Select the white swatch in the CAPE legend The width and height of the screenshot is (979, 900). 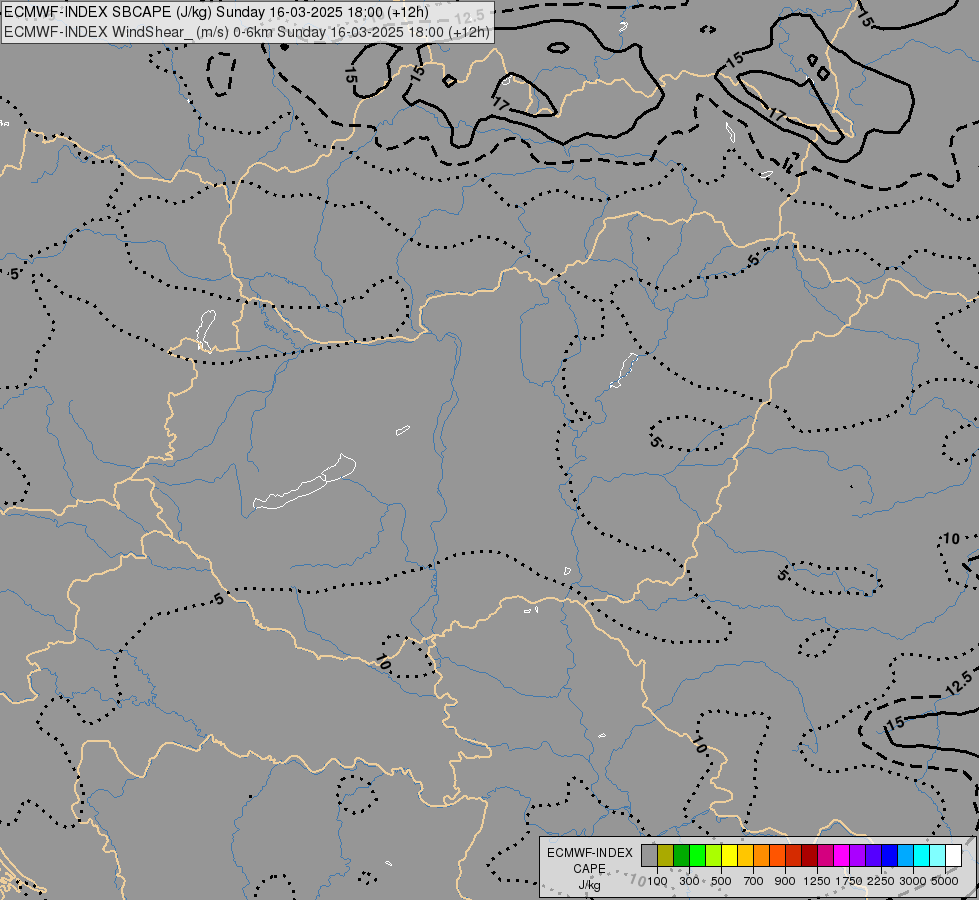pos(953,855)
